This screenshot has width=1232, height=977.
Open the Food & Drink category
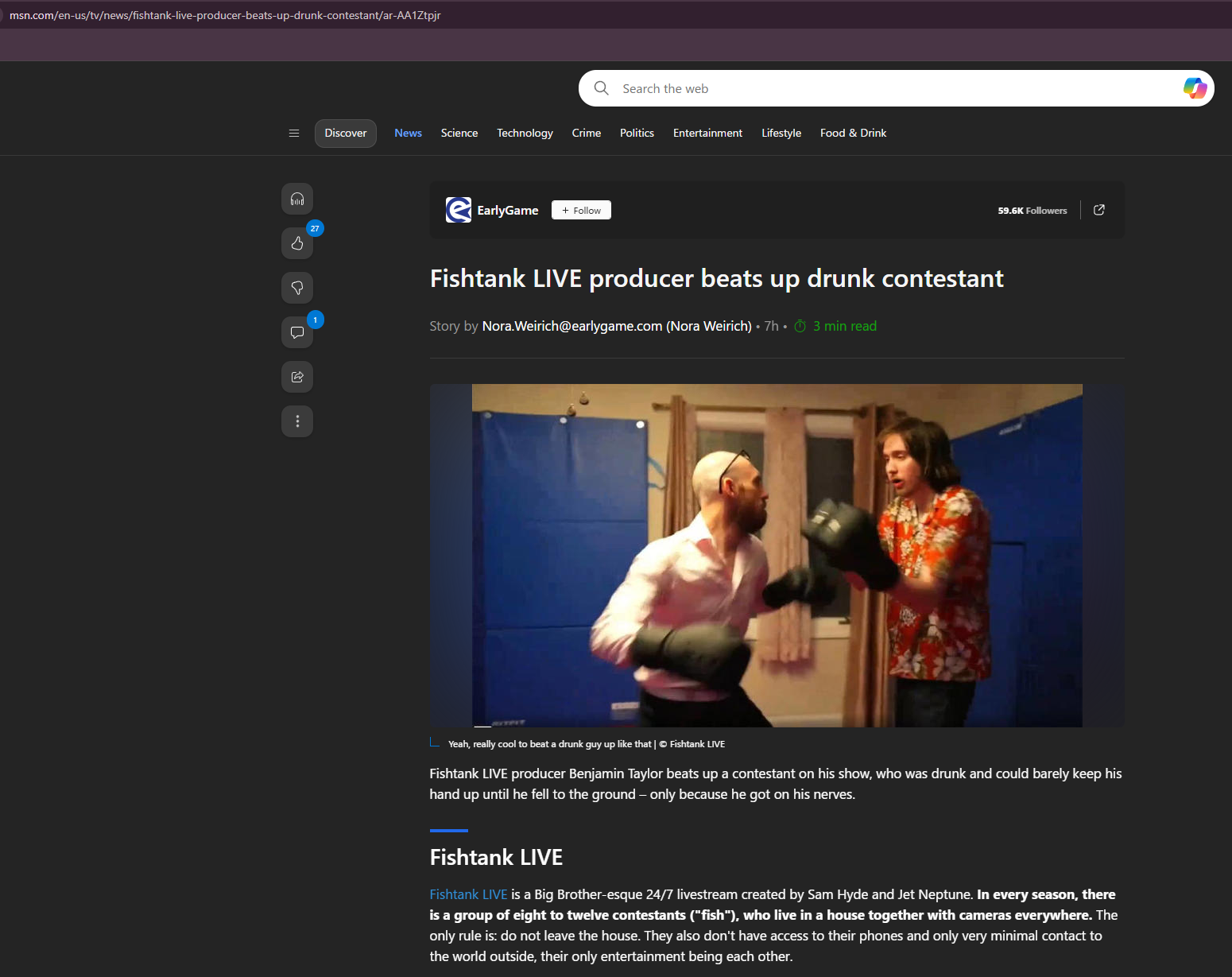[853, 134]
